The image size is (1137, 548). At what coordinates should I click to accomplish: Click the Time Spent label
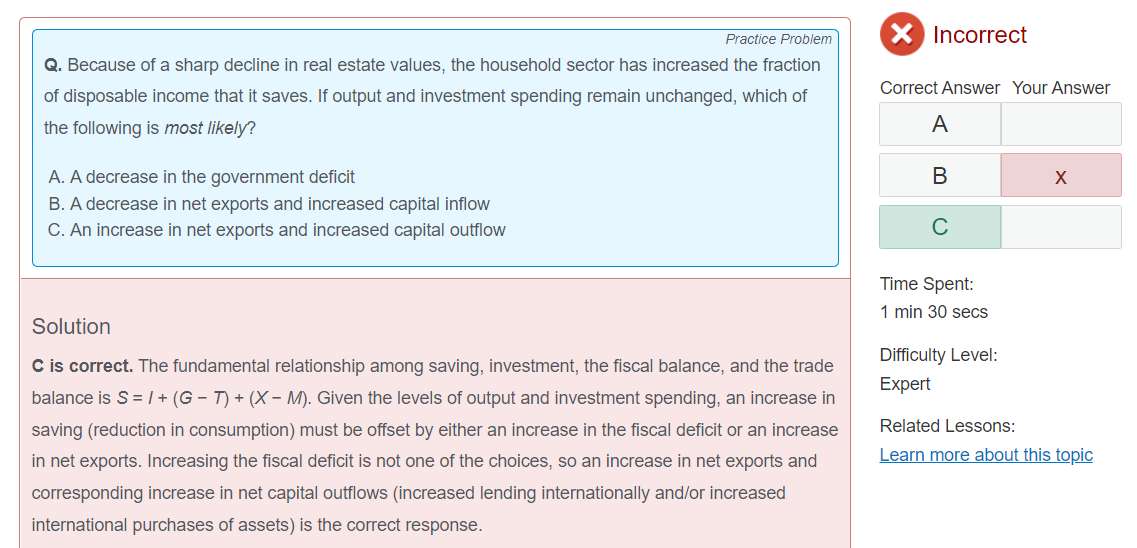point(926,284)
